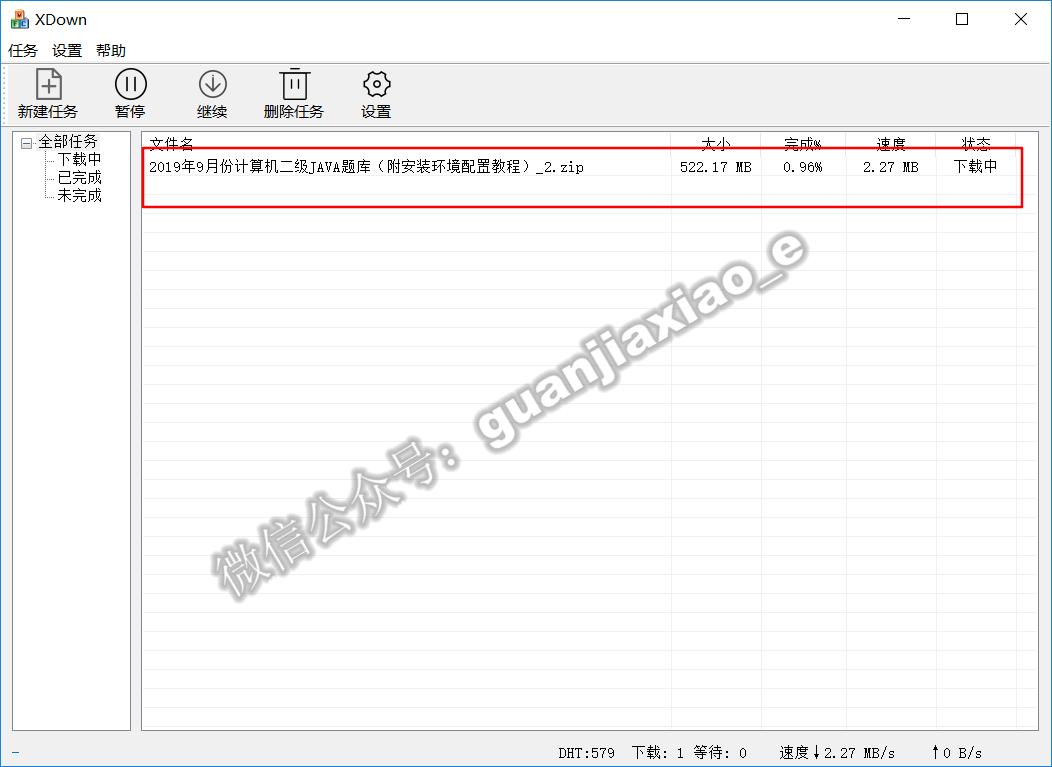
Task: Open the 设置 menu in menu bar
Action: pos(66,50)
